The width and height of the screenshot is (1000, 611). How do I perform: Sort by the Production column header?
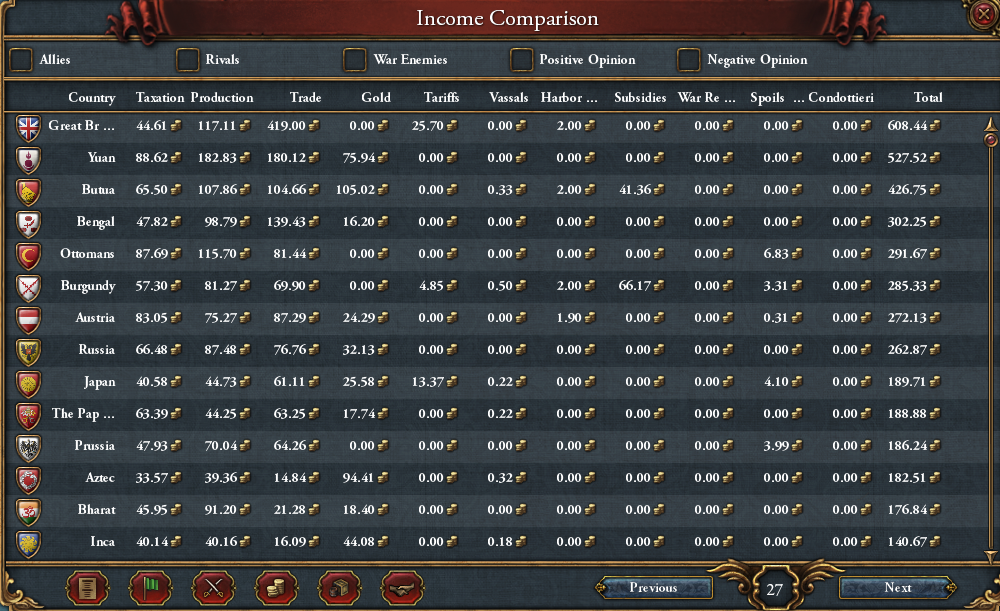tap(222, 98)
